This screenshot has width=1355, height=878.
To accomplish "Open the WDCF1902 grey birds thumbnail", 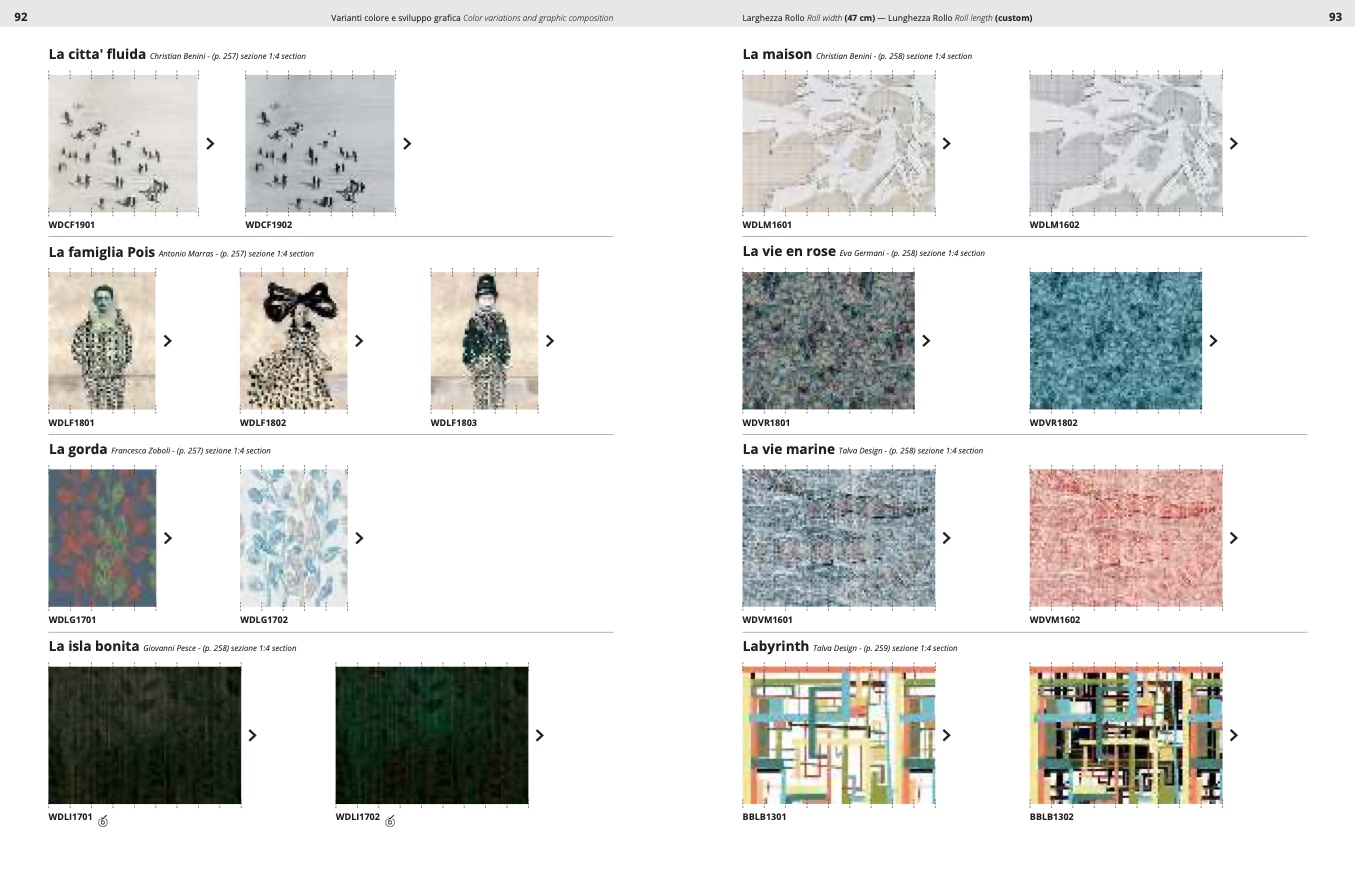I will coord(320,143).
